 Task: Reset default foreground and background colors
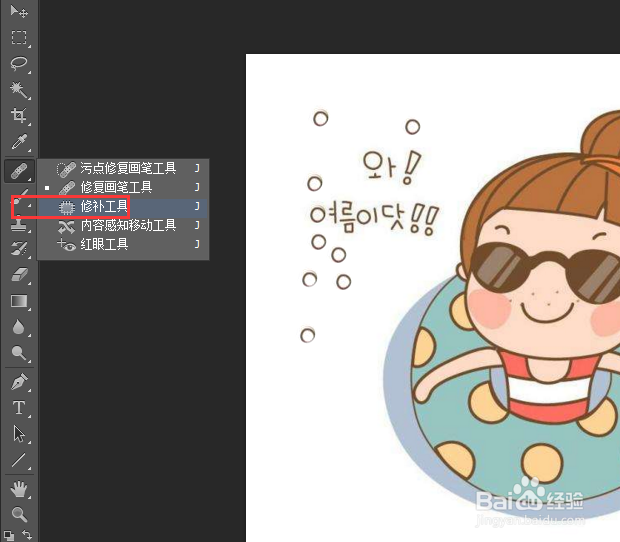[9, 535]
